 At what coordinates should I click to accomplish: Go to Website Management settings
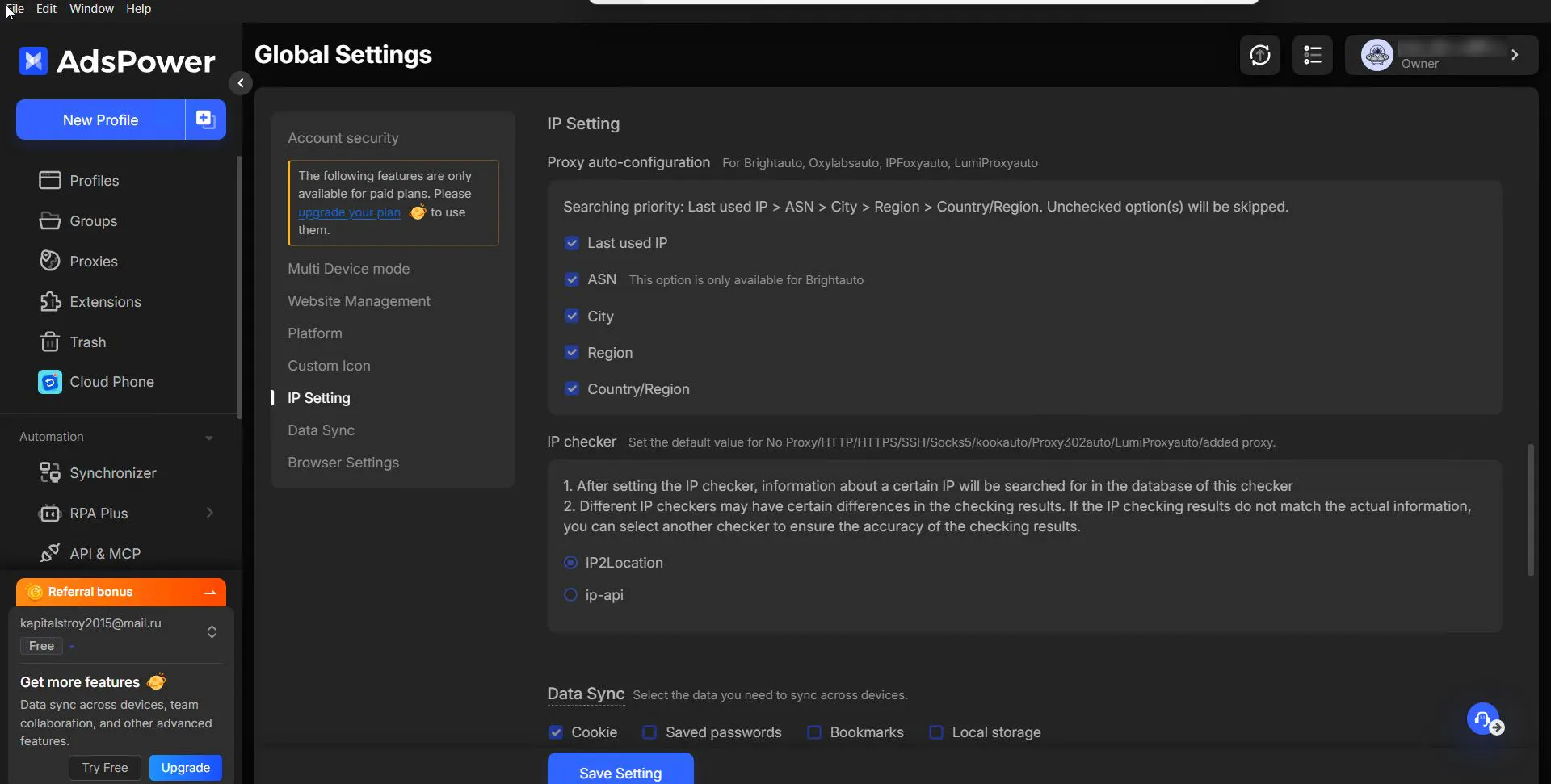[359, 301]
